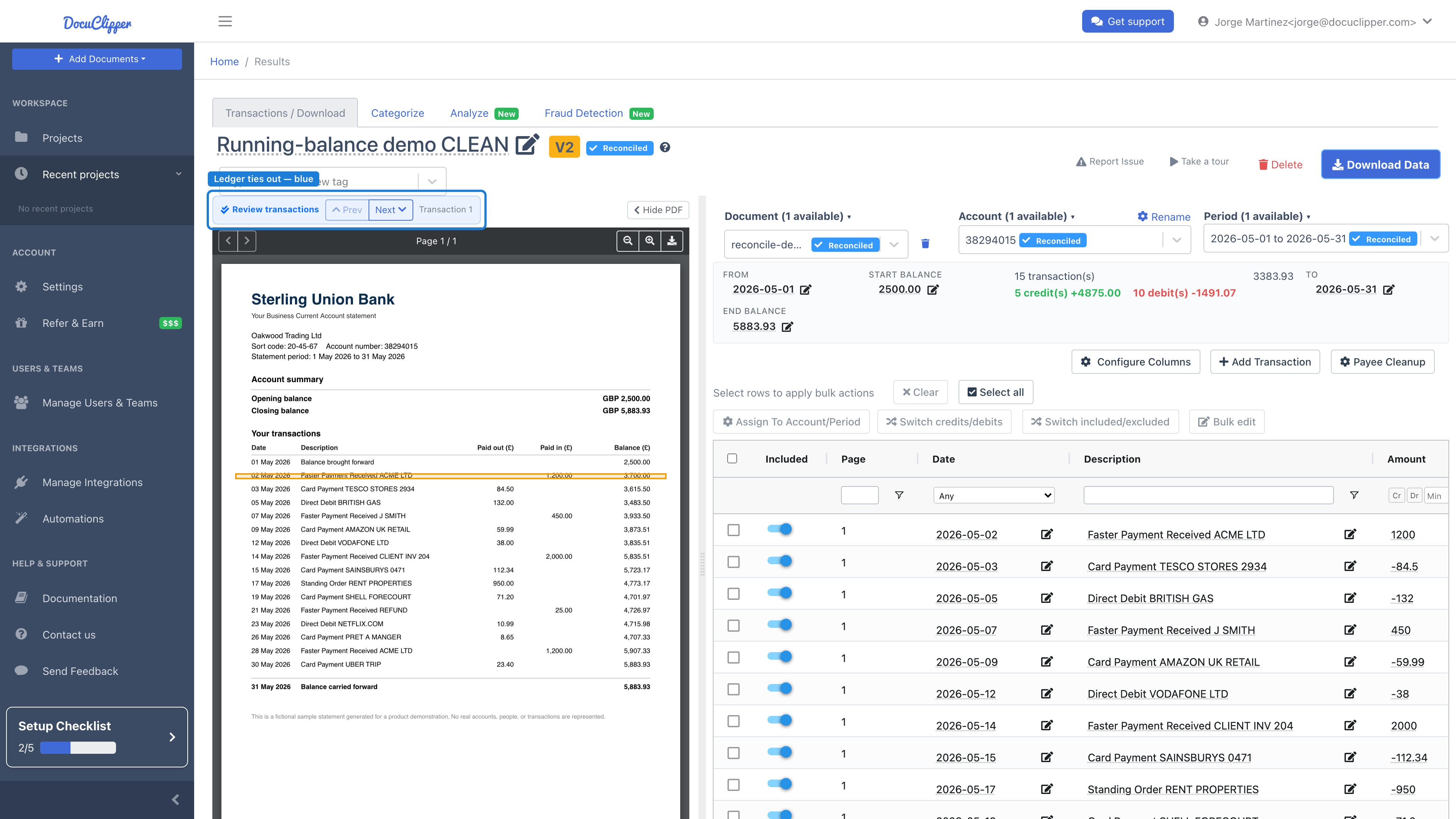The image size is (1456, 819).
Task: Open the period 2026-05-01 to 2026-05-31 dropdown
Action: pos(1434,238)
